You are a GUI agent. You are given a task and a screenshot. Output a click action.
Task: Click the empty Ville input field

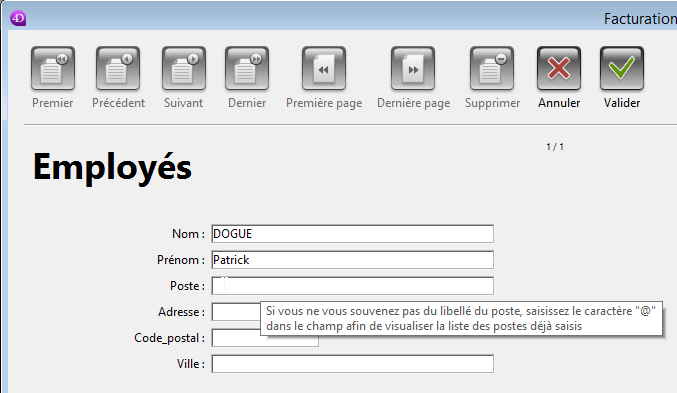pos(352,364)
